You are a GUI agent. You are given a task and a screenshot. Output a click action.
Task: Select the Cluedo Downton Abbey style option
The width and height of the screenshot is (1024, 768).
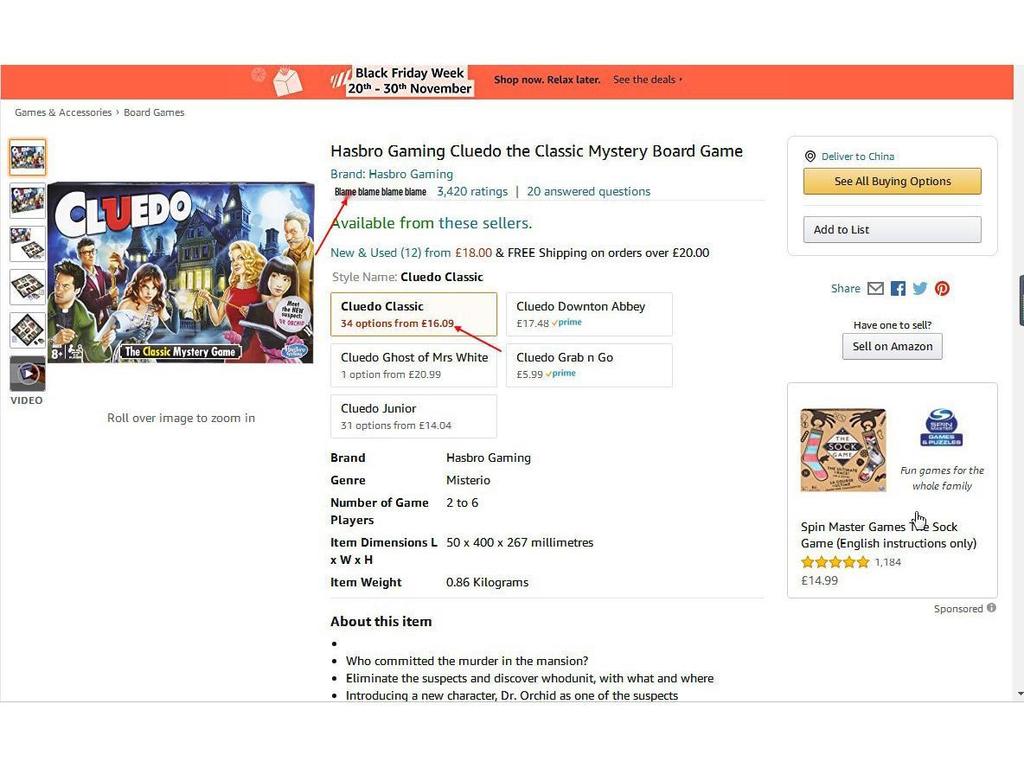tap(588, 314)
